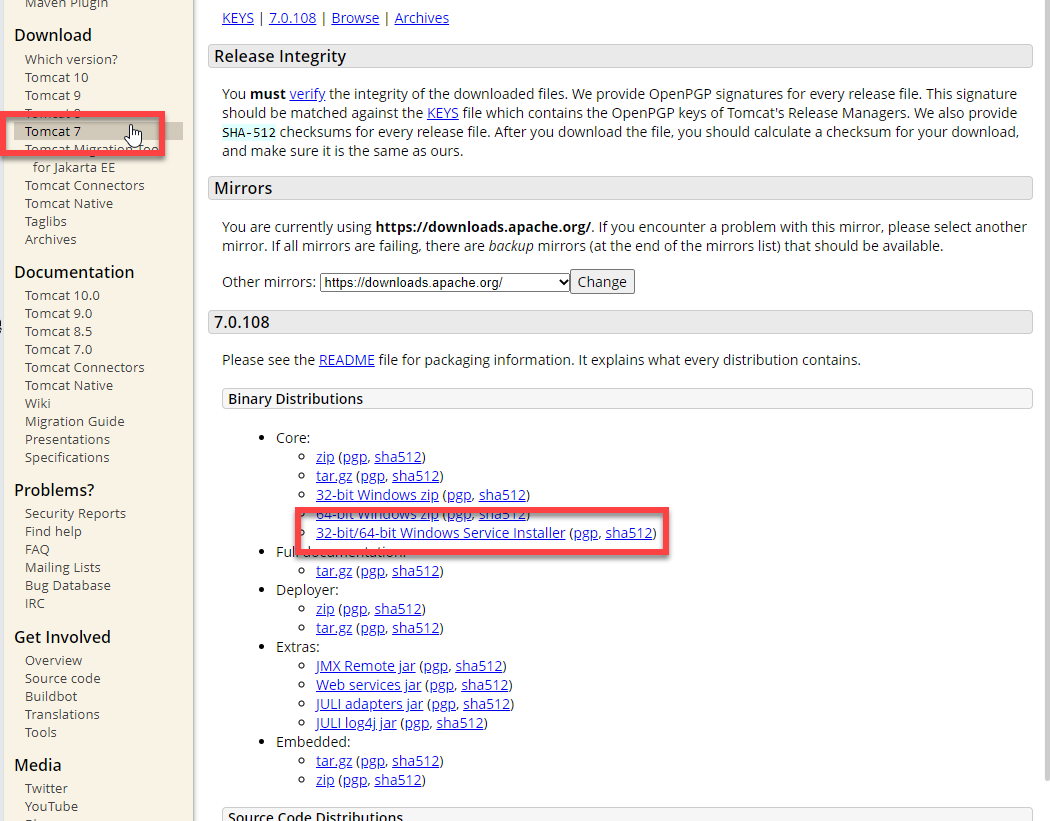This screenshot has height=821, width=1050.
Task: Open the FAQ sidebar link
Action: coord(37,550)
